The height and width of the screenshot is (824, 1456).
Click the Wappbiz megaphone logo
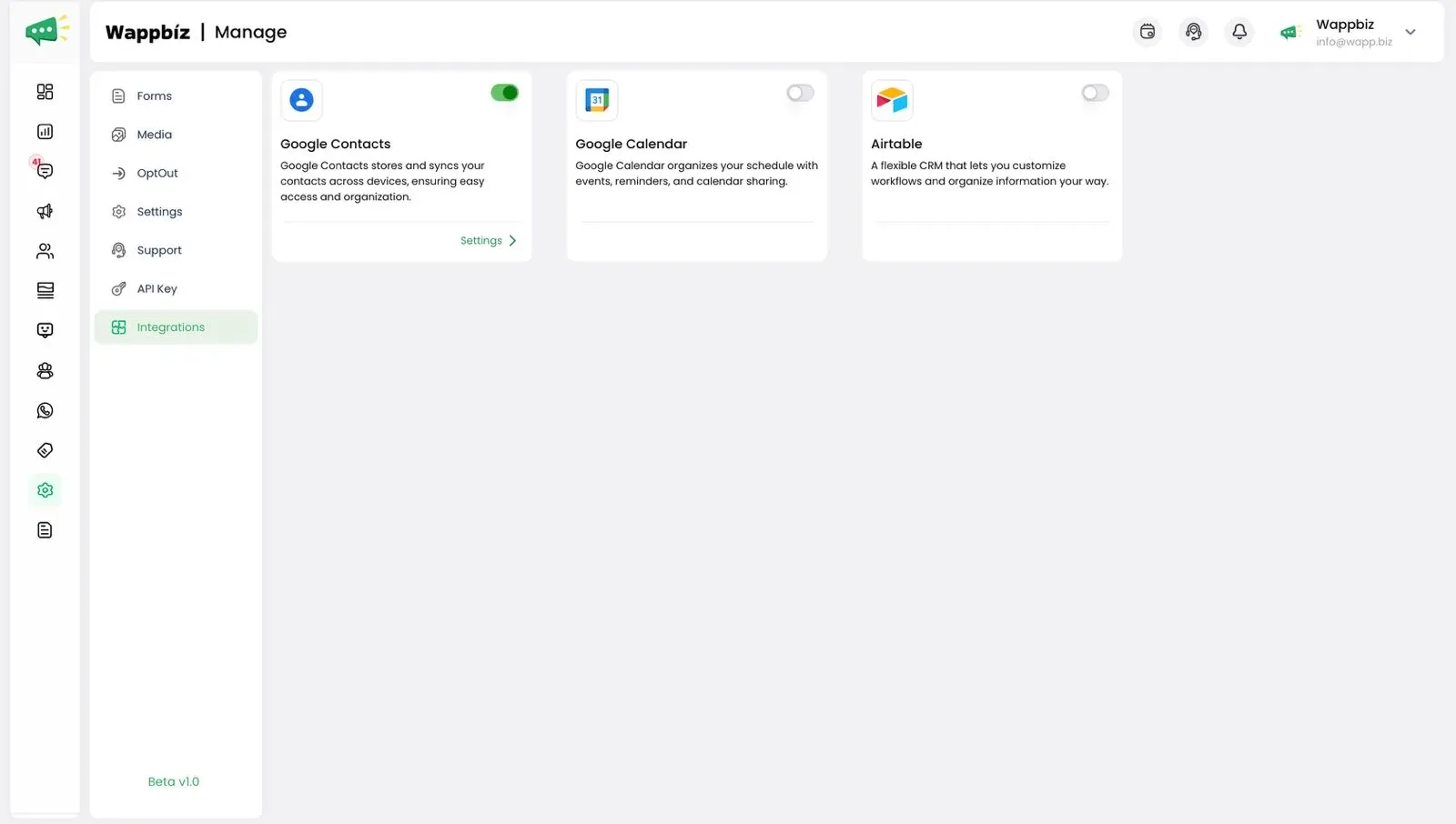click(x=45, y=32)
